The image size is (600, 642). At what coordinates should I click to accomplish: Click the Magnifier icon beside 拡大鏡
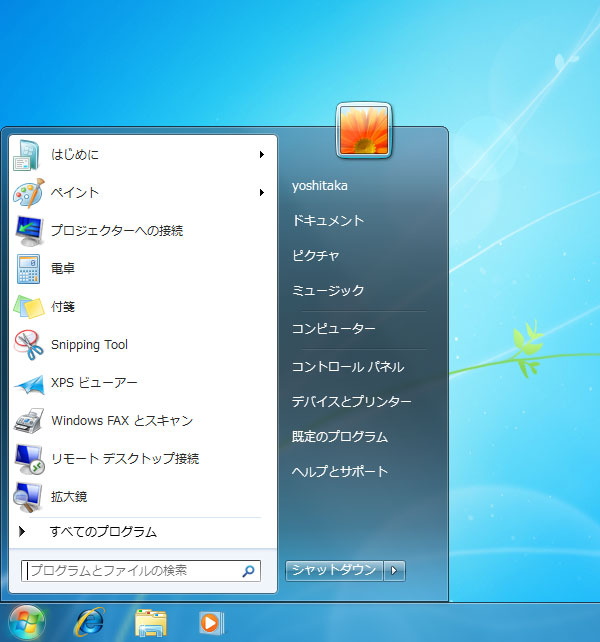tap(28, 497)
